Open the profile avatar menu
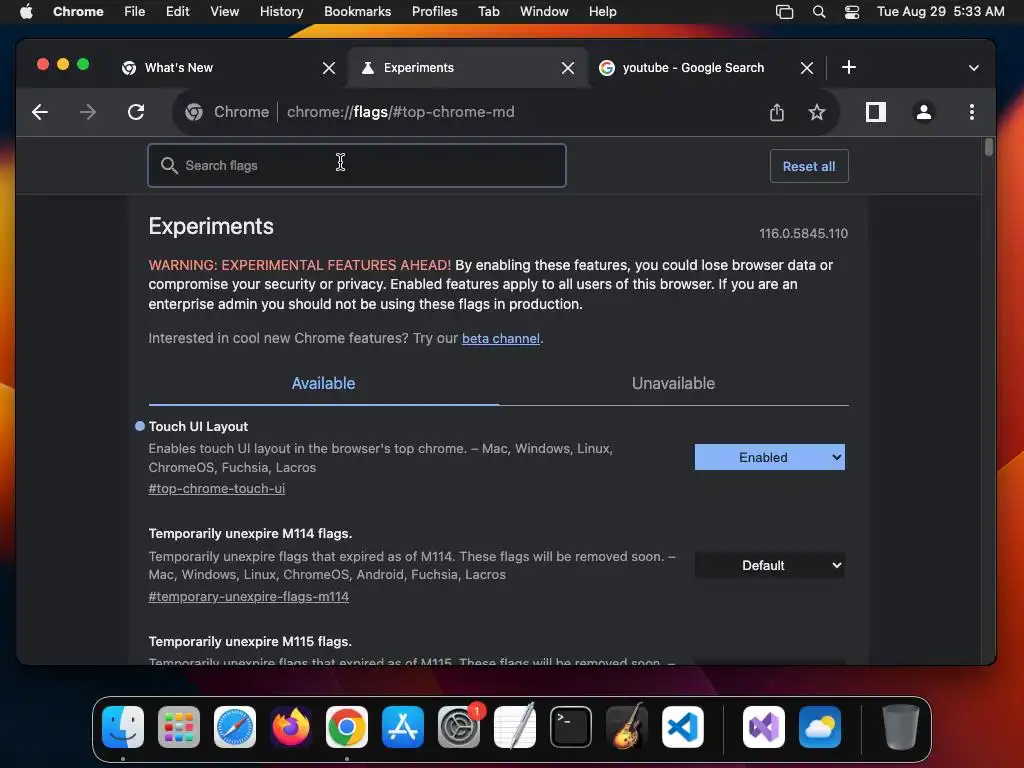Viewport: 1024px width, 768px height. pyautogui.click(x=923, y=112)
